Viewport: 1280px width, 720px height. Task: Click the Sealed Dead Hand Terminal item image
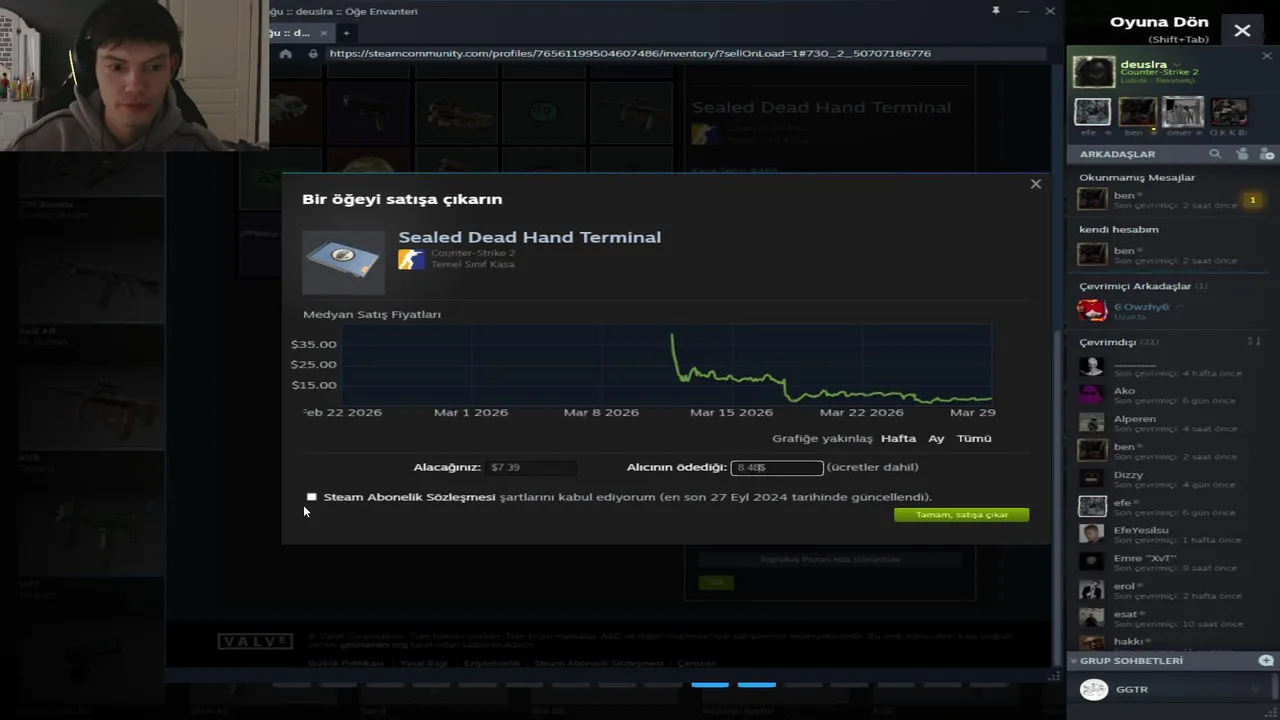point(343,262)
